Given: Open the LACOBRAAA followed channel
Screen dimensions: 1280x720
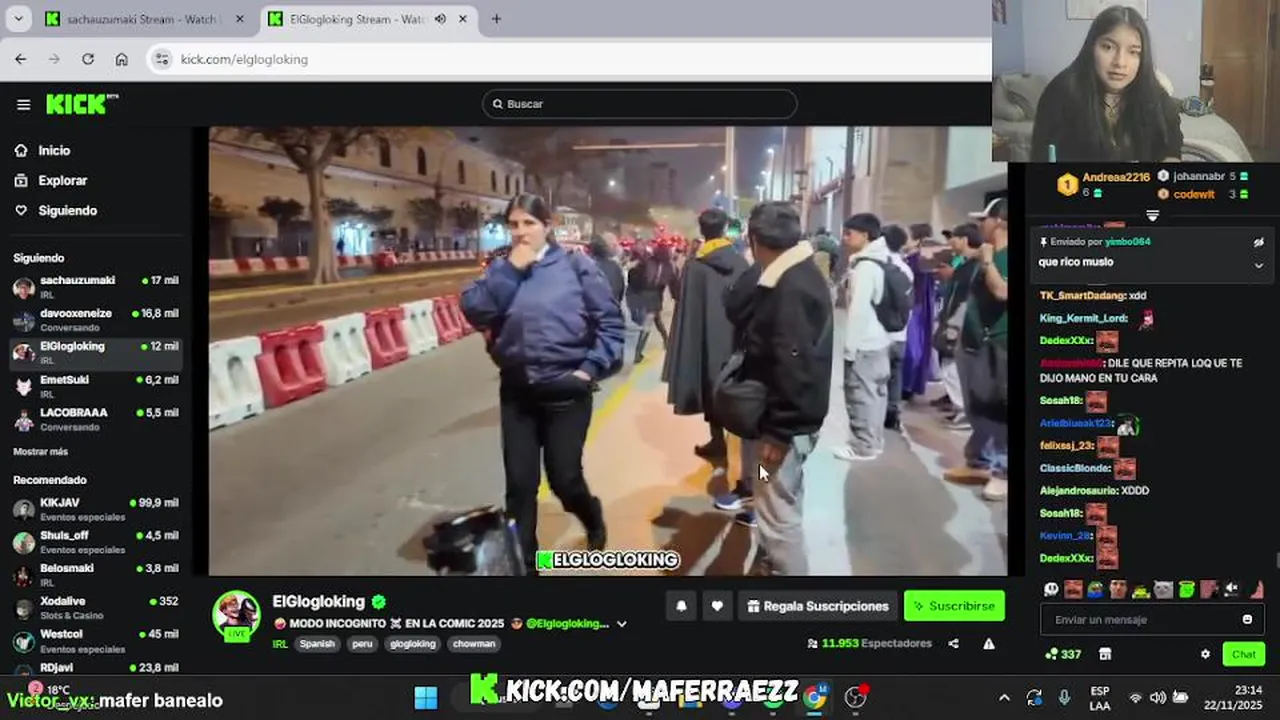Looking at the screenshot, I should [96, 419].
